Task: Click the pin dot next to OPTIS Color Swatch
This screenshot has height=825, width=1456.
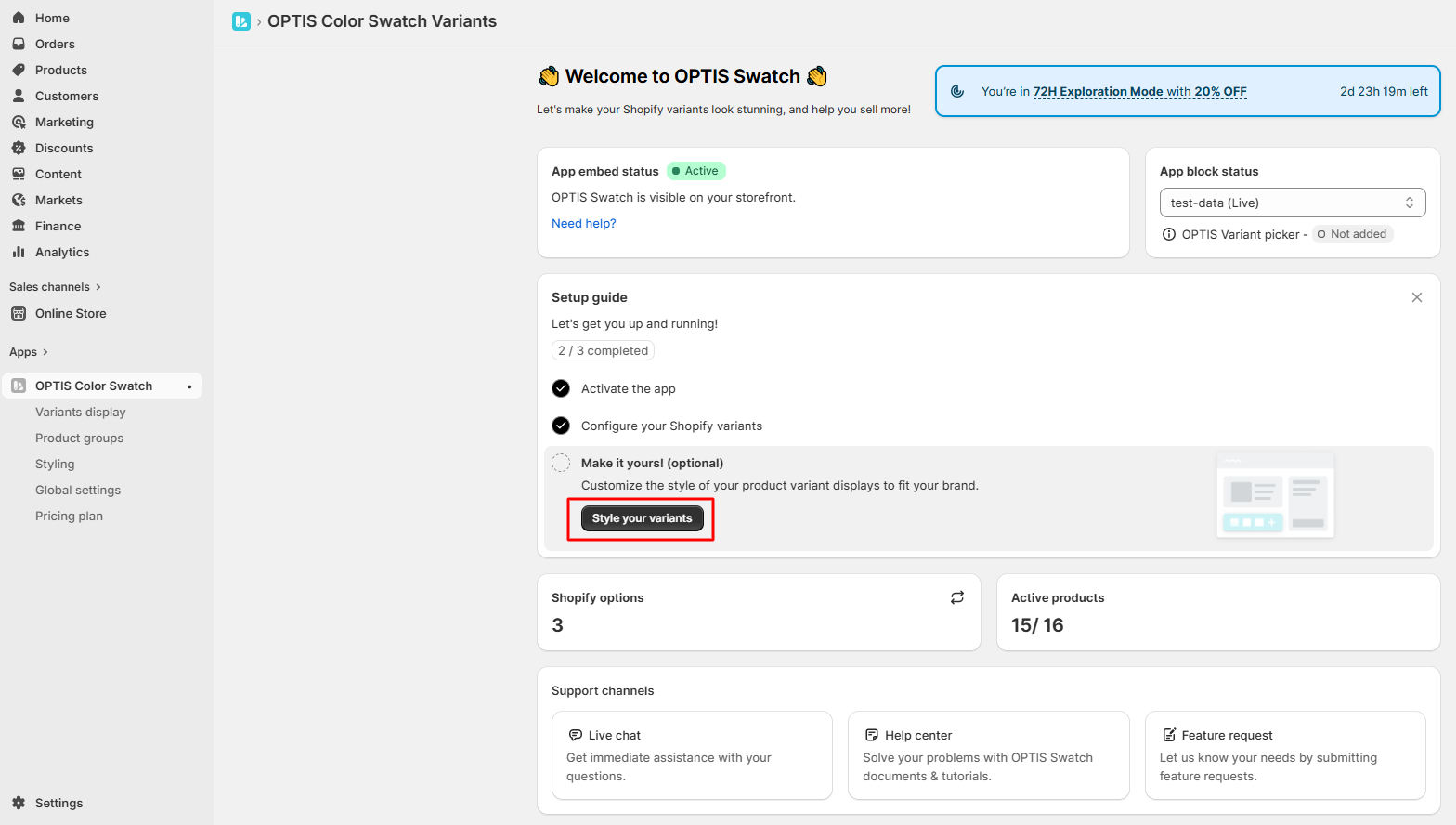Action: (x=189, y=386)
